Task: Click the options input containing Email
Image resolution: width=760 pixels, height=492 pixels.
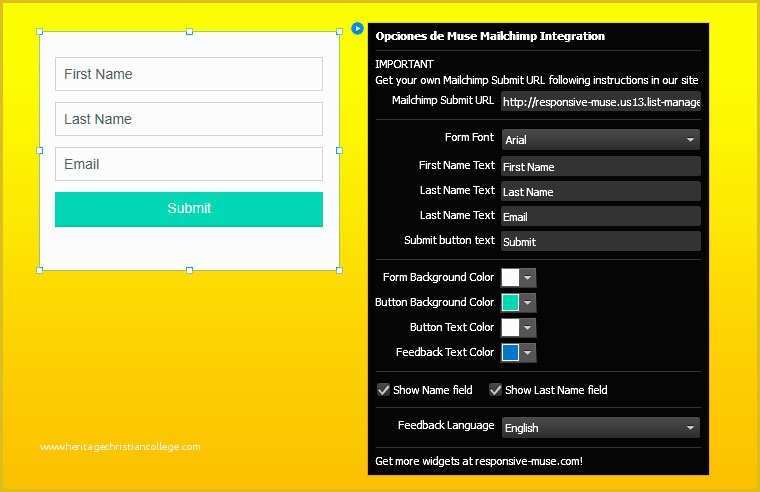Action: pyautogui.click(x=601, y=216)
